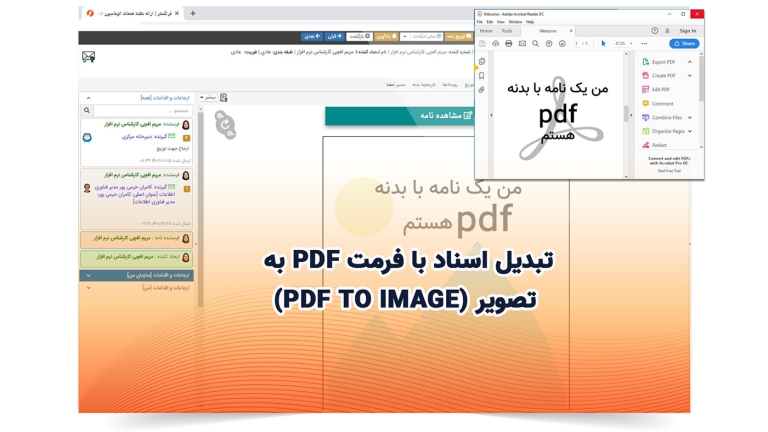Click the بازگشت (return) button
The image size is (768, 432).
tap(360, 37)
